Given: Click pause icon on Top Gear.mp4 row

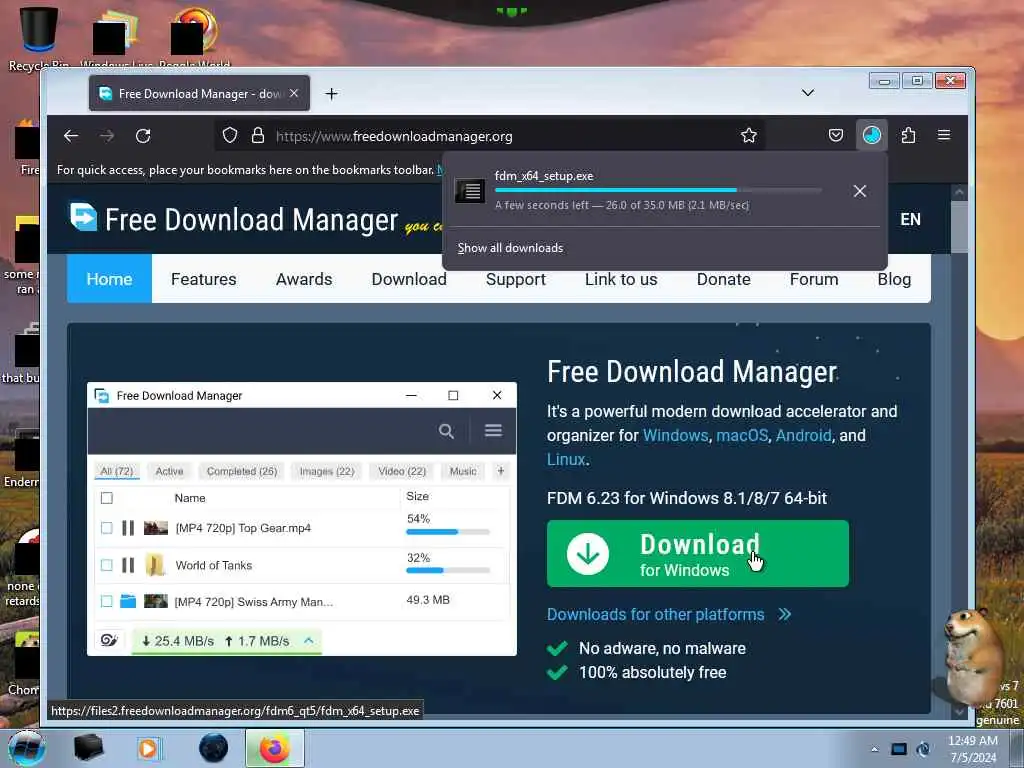Looking at the screenshot, I should (x=128, y=528).
